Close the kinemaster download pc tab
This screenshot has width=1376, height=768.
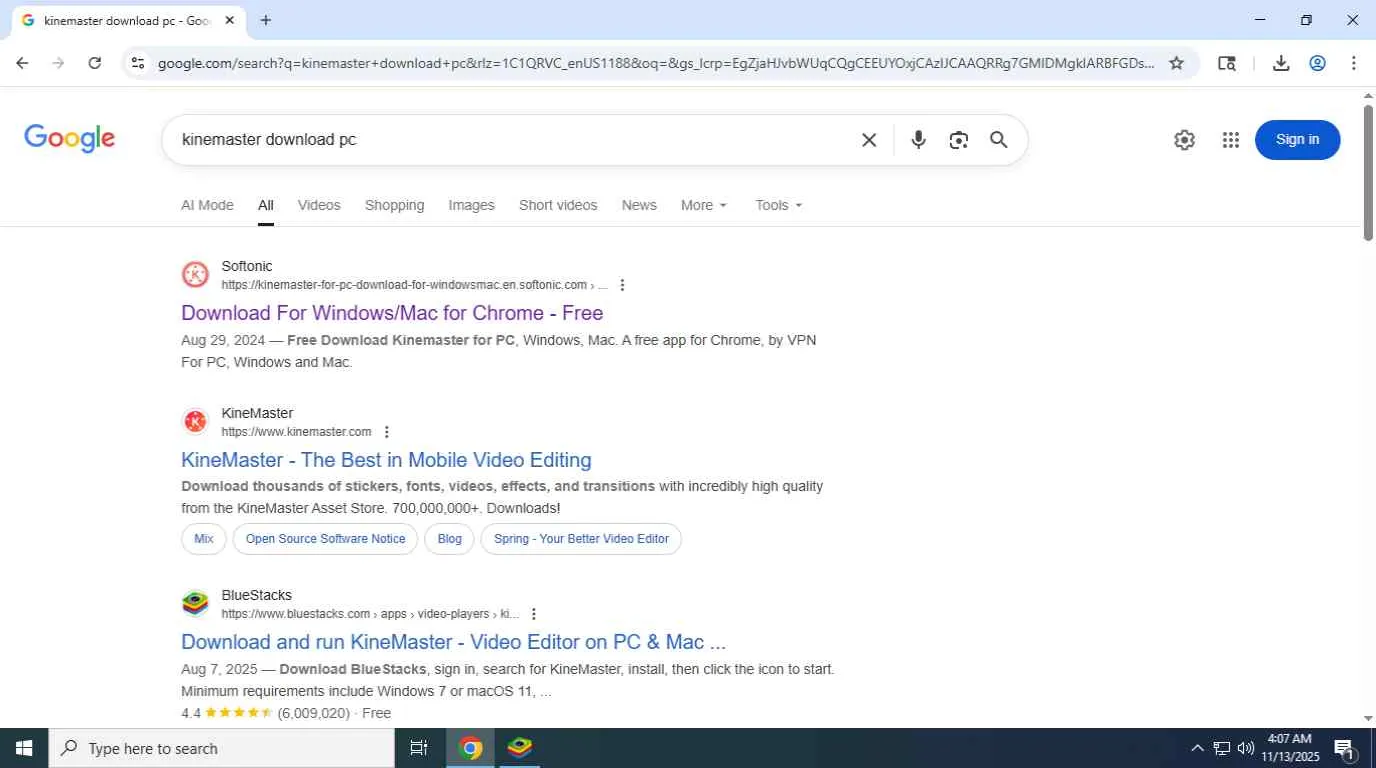pos(229,20)
